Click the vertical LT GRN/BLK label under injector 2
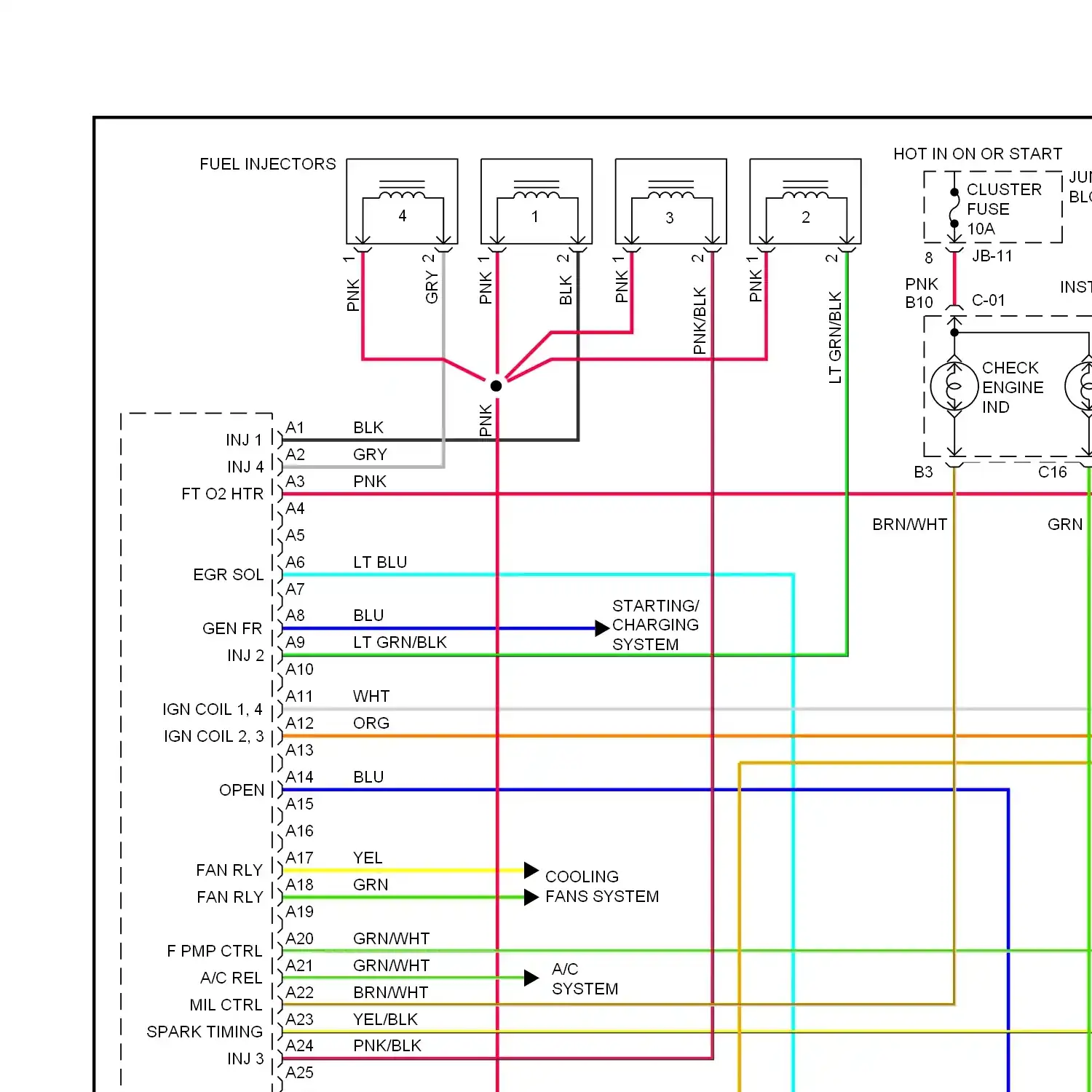 pos(835,338)
